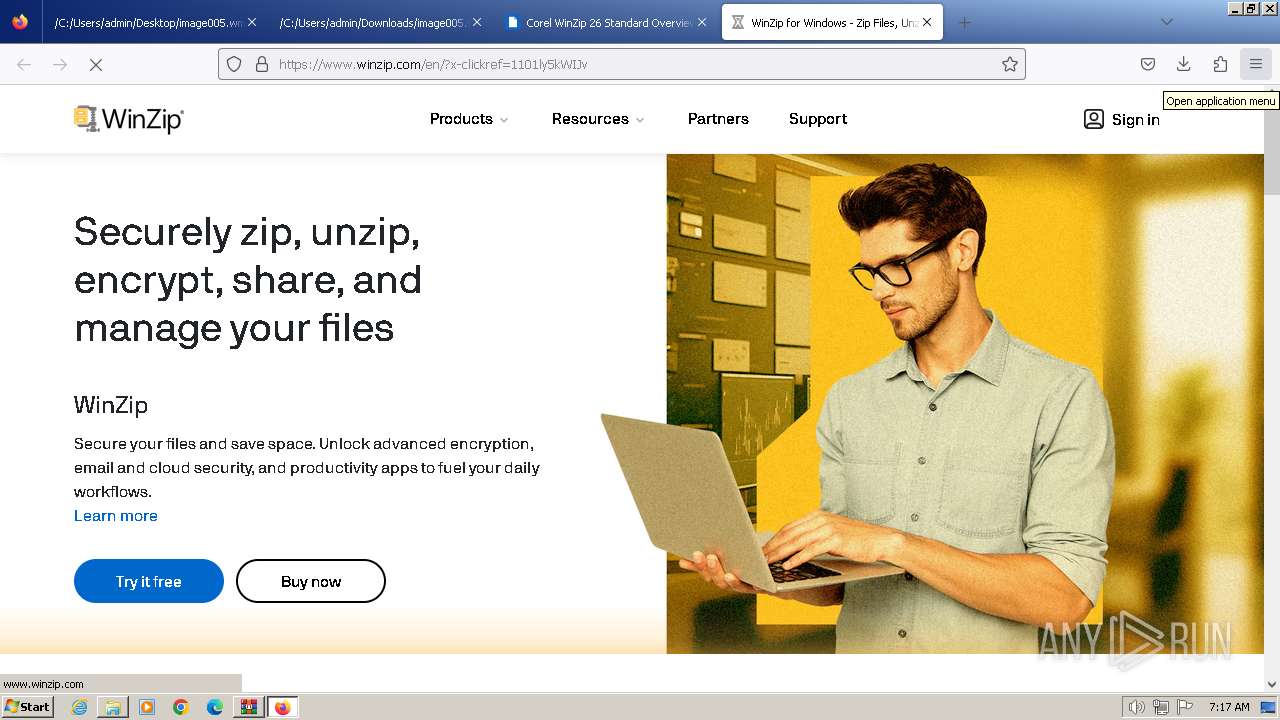Open the Extensions puzzle icon

point(1220,64)
